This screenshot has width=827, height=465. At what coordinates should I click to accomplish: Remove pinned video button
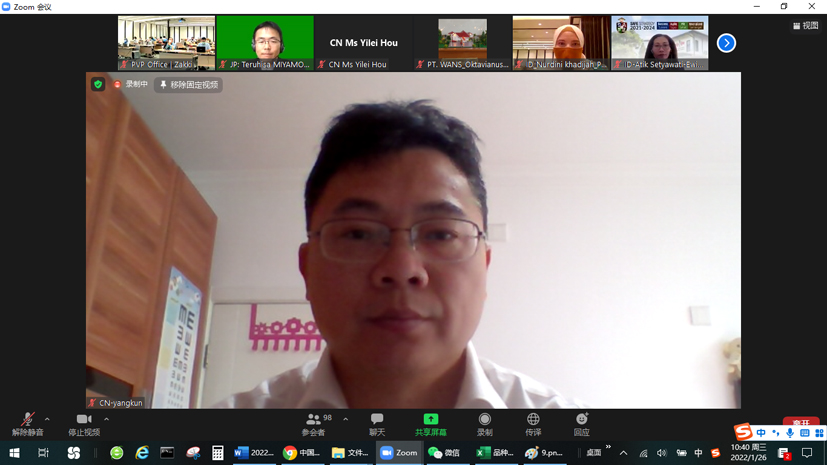click(x=188, y=85)
